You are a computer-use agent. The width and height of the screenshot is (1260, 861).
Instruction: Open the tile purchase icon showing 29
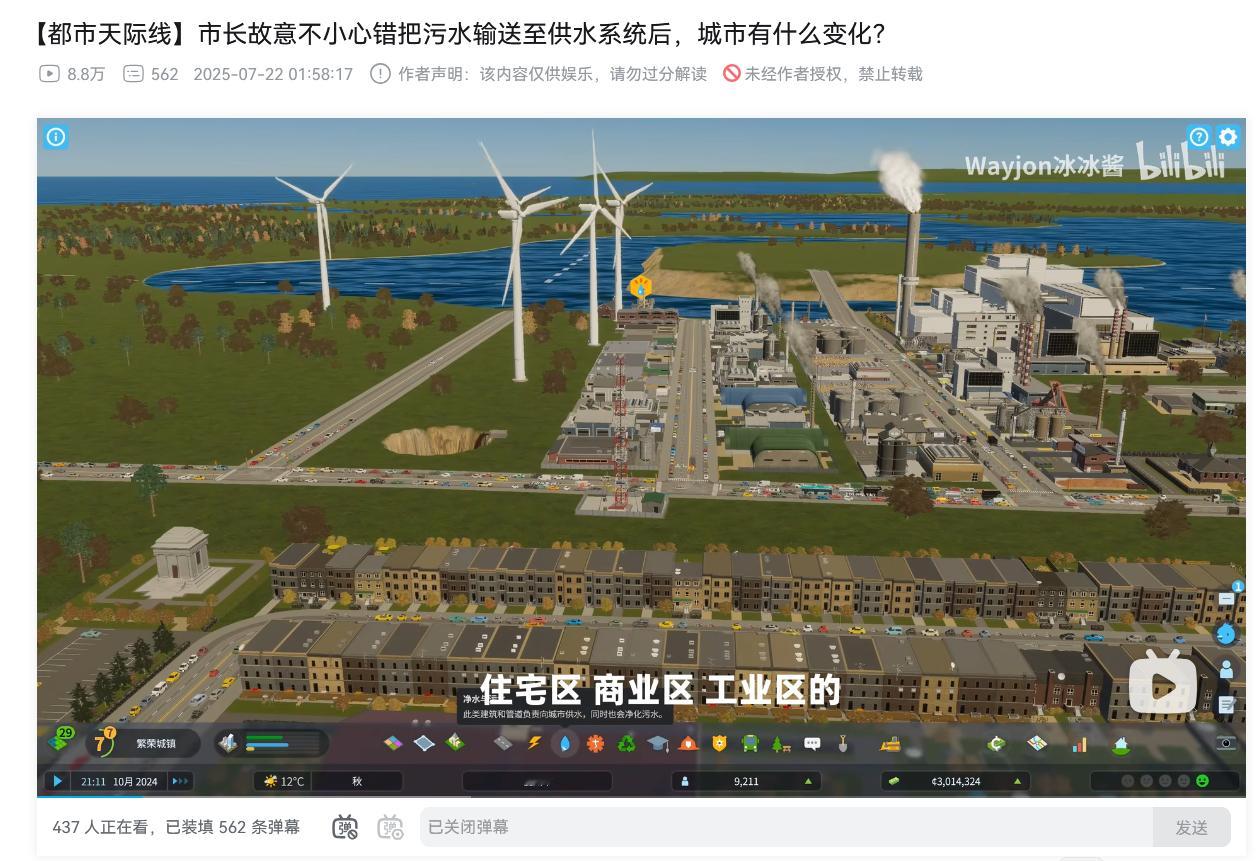(61, 741)
